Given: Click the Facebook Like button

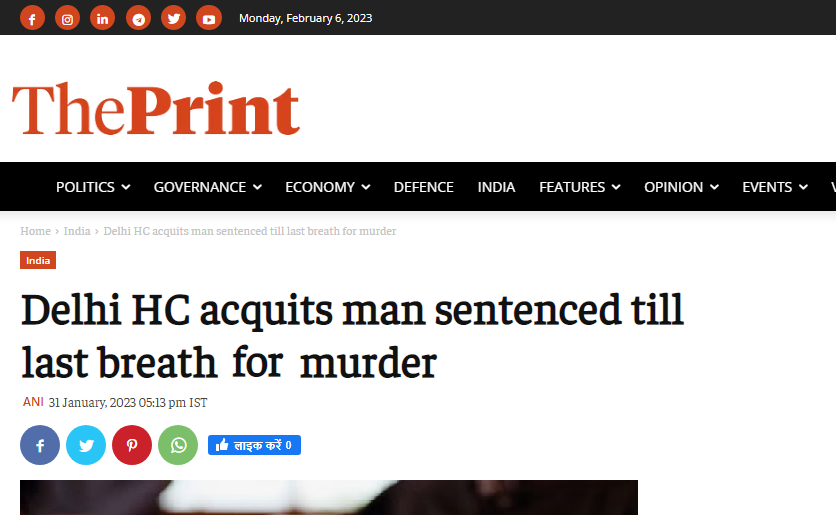Looking at the screenshot, I should click(254, 445).
